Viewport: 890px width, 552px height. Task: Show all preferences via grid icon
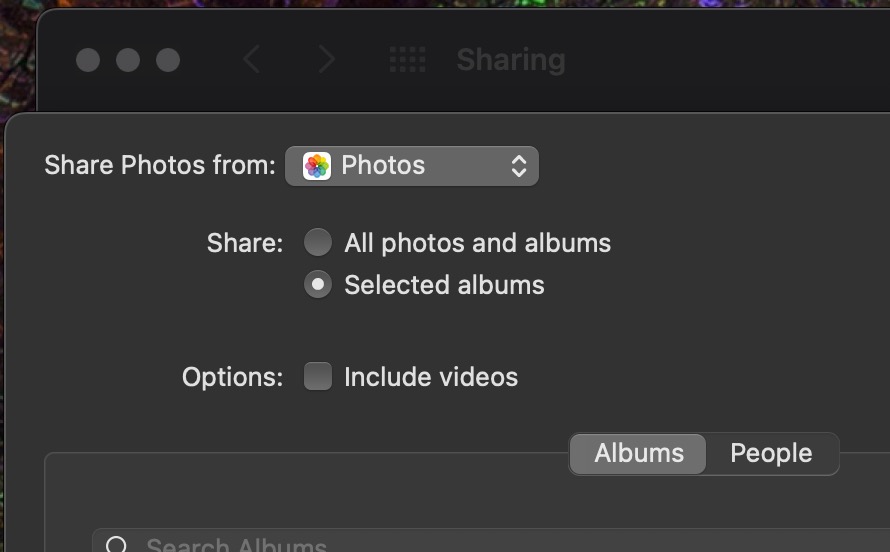[x=408, y=60]
